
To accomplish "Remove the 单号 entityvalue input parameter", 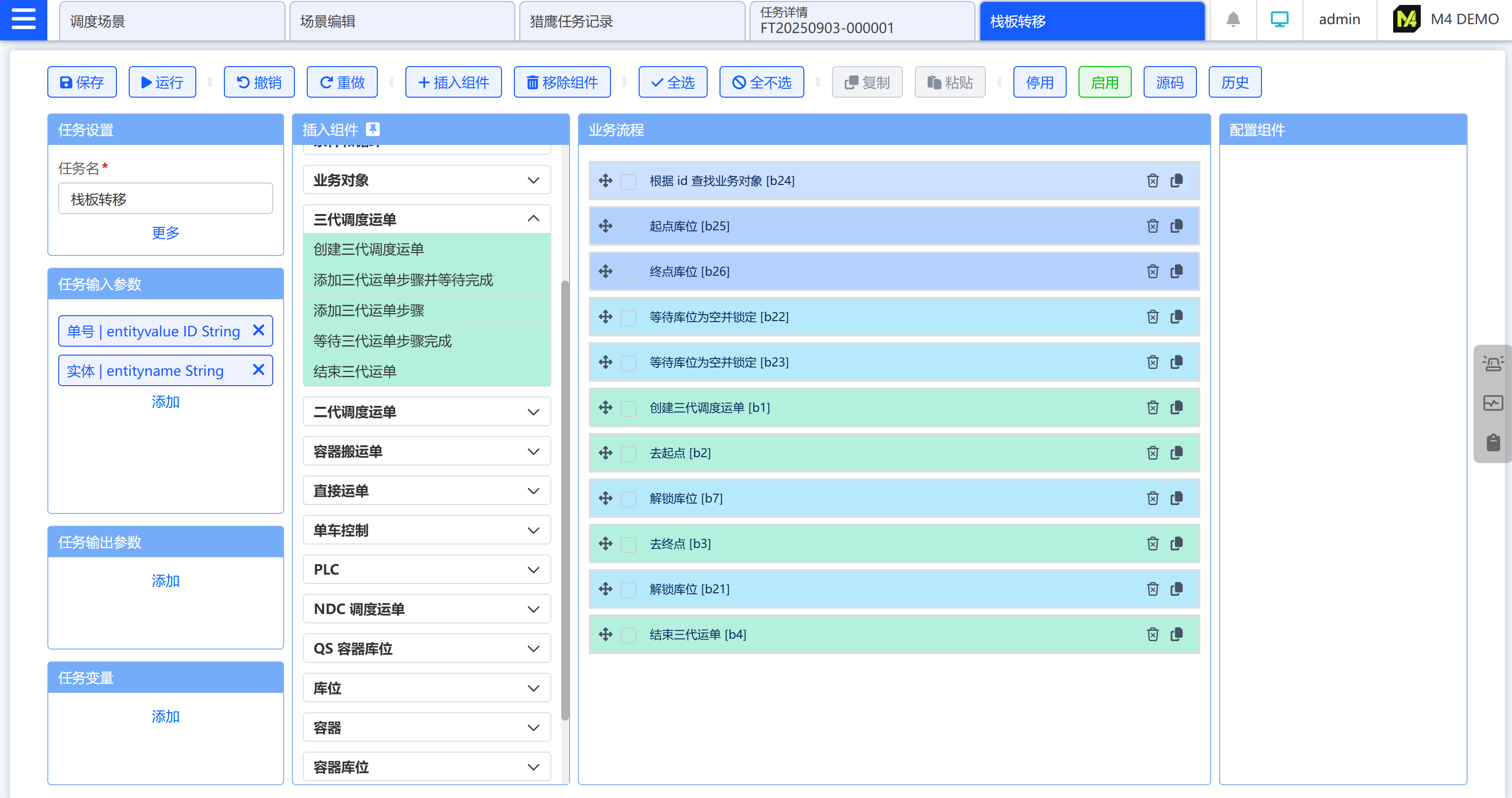I will tap(258, 330).
